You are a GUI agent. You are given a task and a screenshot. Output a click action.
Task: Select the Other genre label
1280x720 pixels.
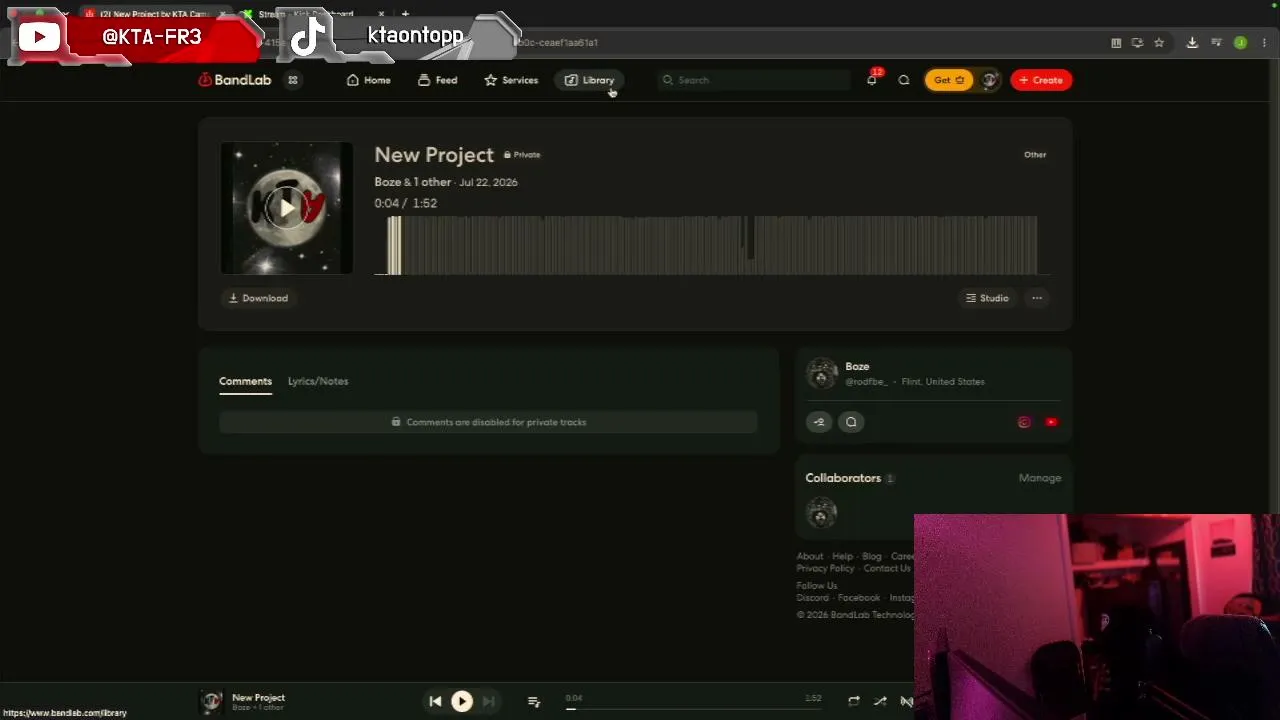(1035, 155)
